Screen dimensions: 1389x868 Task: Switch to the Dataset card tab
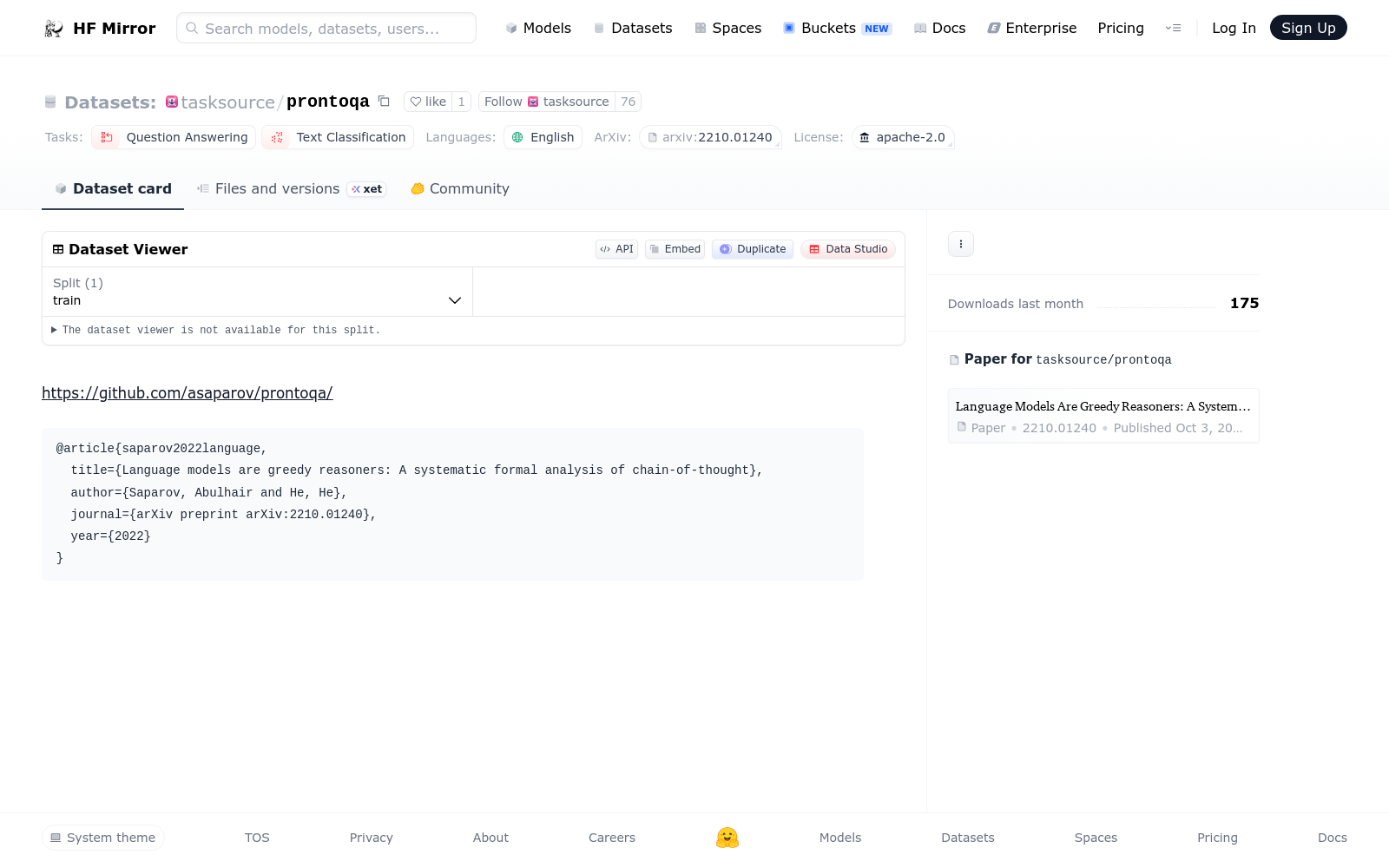click(113, 188)
